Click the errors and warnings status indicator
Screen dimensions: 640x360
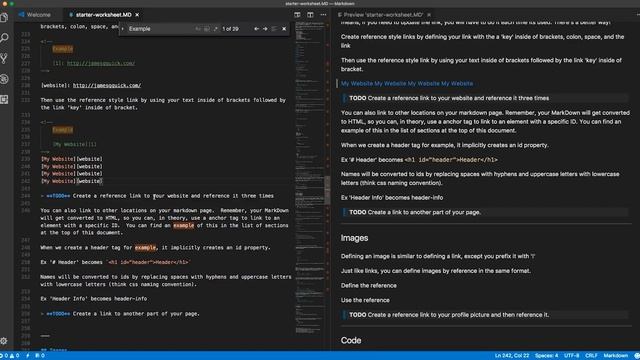tap(9, 356)
